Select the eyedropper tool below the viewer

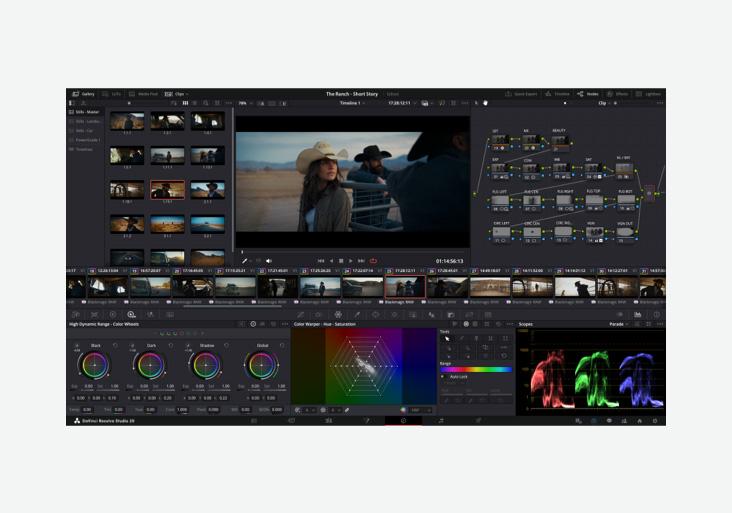point(245,261)
